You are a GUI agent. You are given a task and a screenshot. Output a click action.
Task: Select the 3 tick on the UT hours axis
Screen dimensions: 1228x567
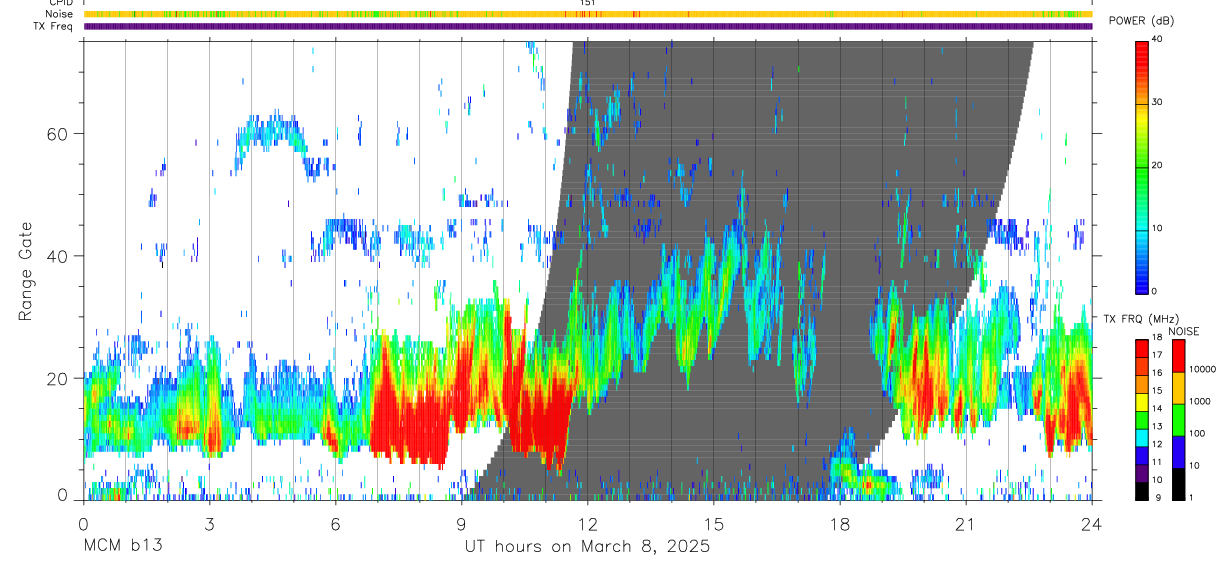click(209, 523)
